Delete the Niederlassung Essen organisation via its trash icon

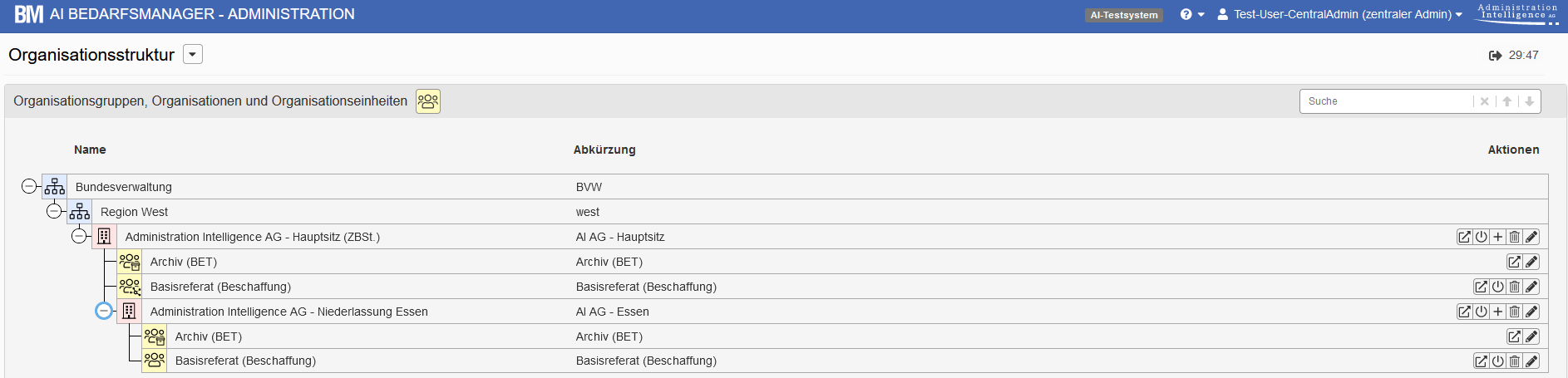[1515, 312]
